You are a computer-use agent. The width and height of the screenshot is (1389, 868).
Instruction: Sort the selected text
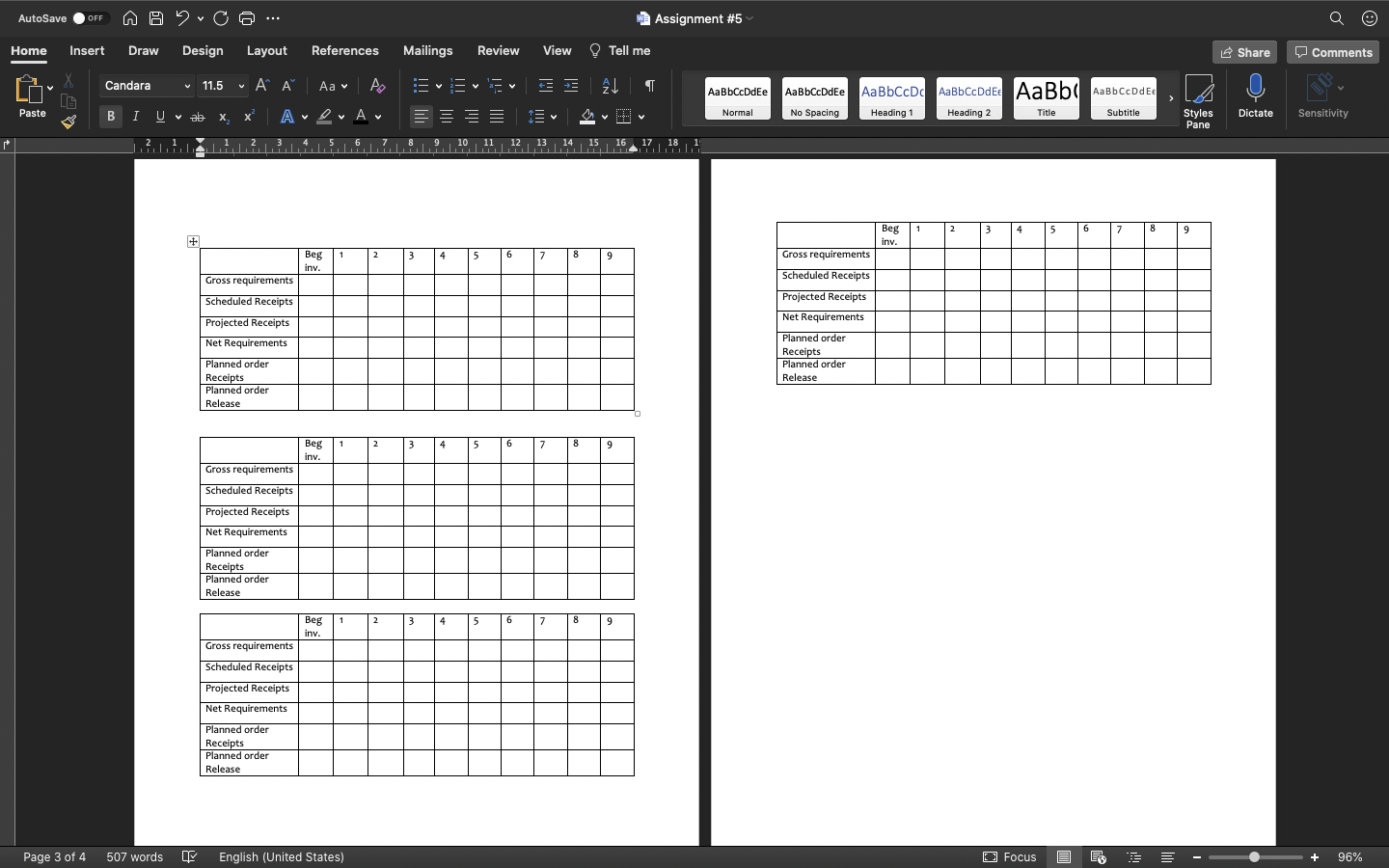click(x=611, y=86)
